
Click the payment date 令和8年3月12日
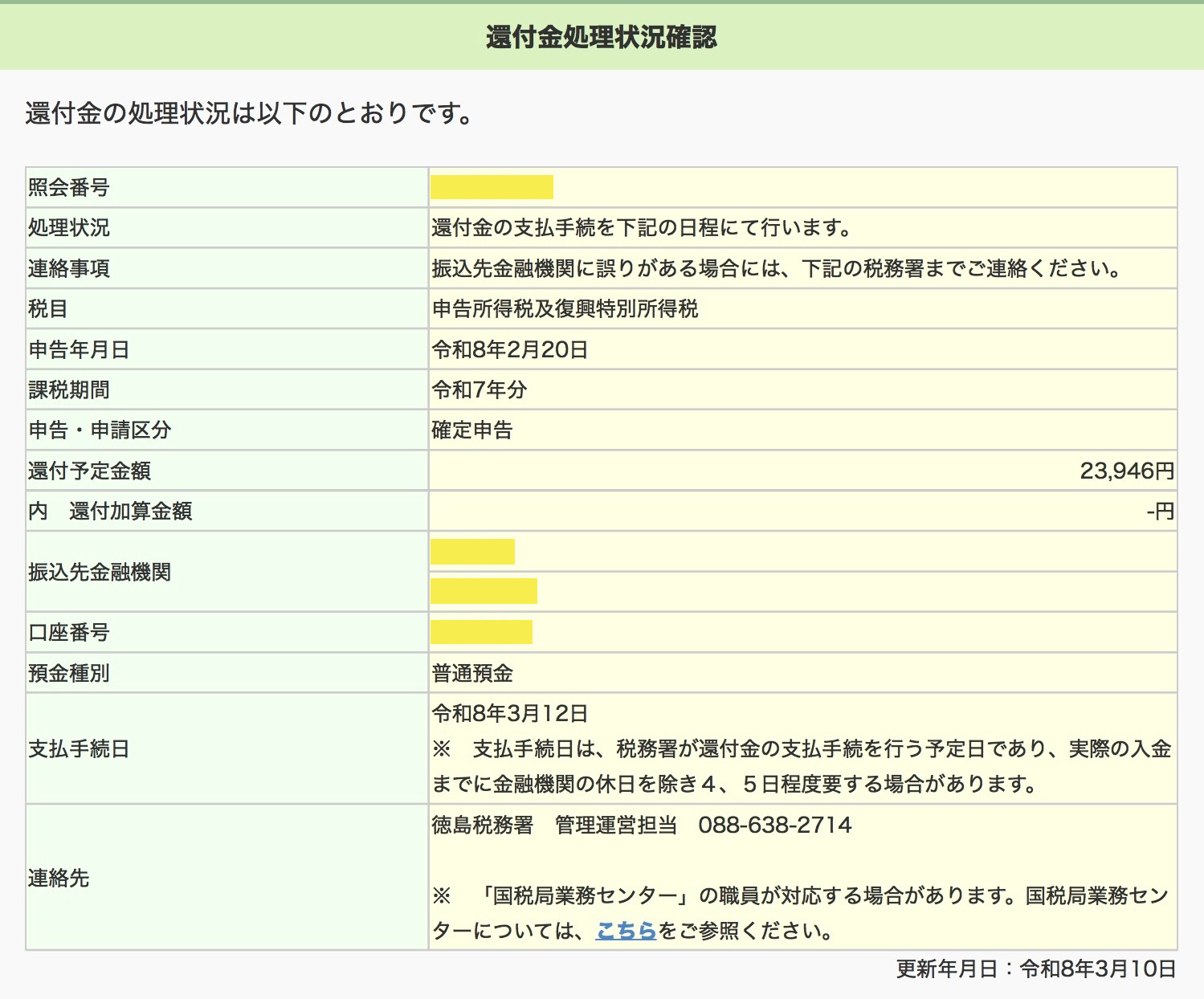click(x=510, y=713)
